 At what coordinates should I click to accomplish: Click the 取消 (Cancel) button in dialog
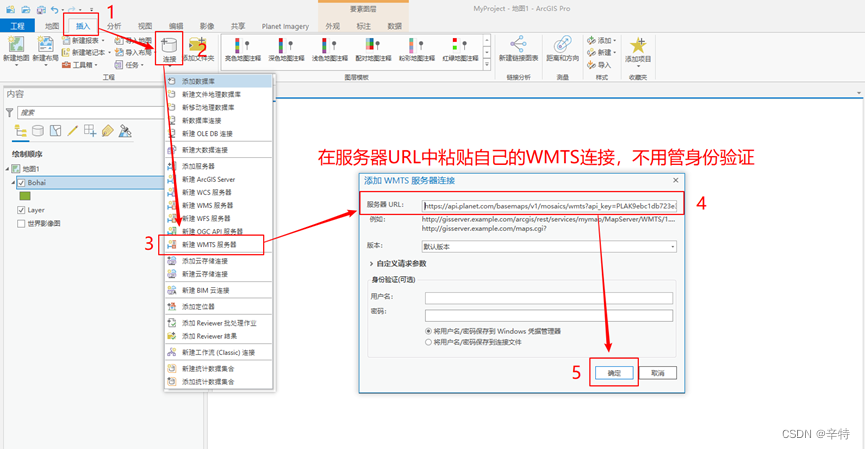(x=658, y=373)
